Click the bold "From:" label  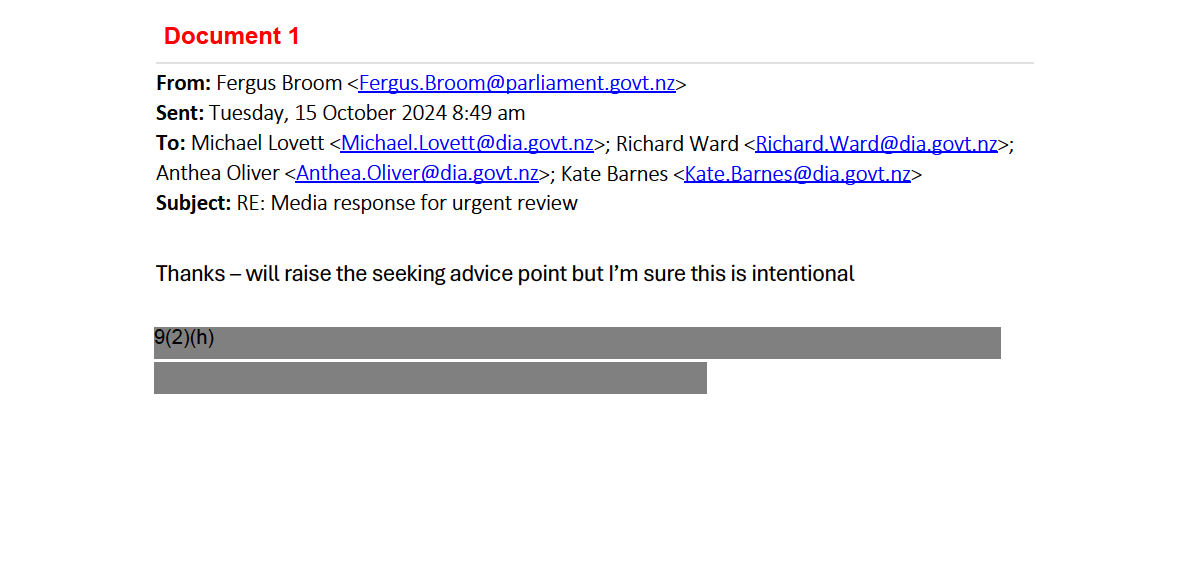tap(183, 83)
